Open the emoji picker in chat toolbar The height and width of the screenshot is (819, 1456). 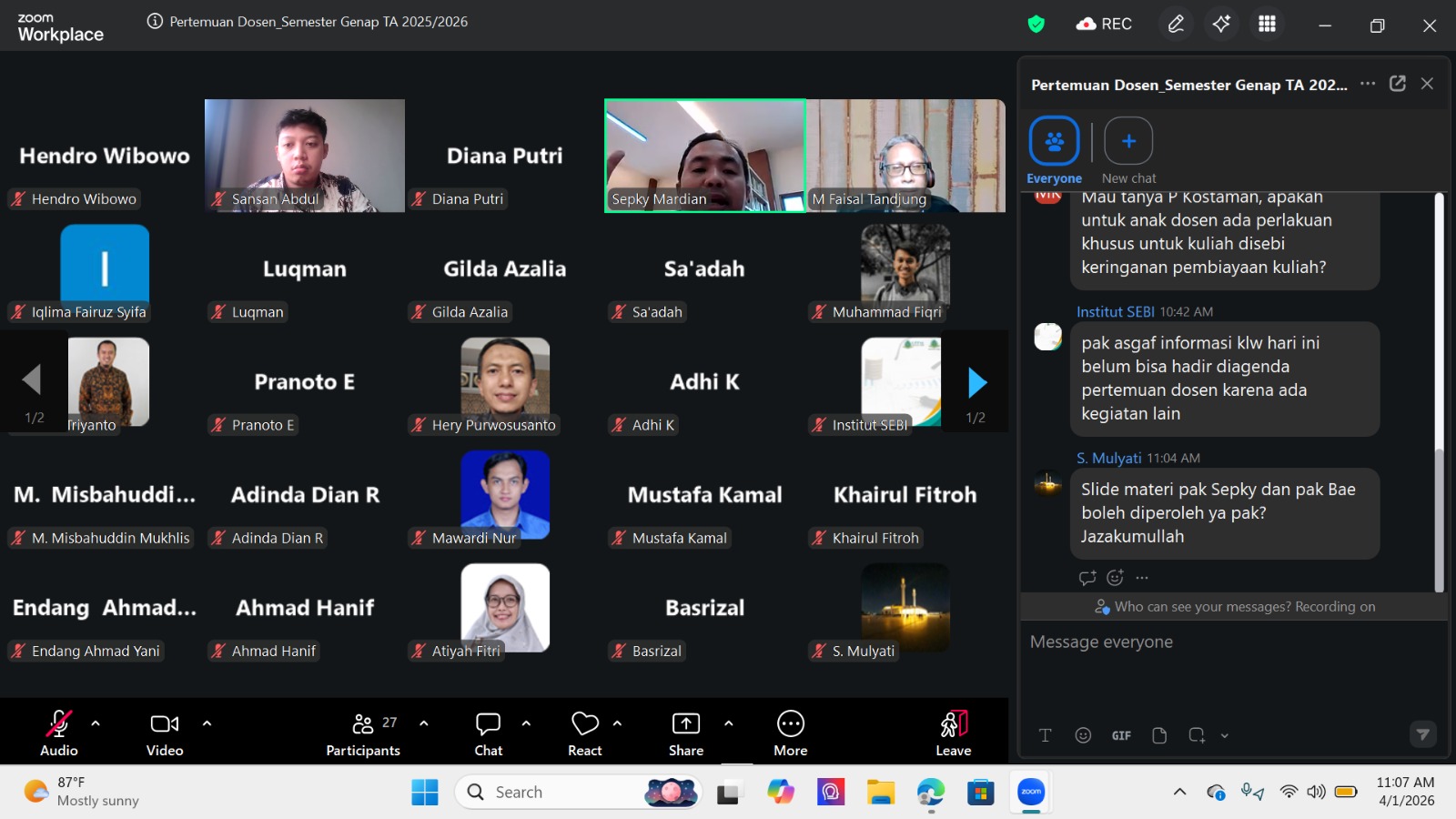click(1083, 735)
